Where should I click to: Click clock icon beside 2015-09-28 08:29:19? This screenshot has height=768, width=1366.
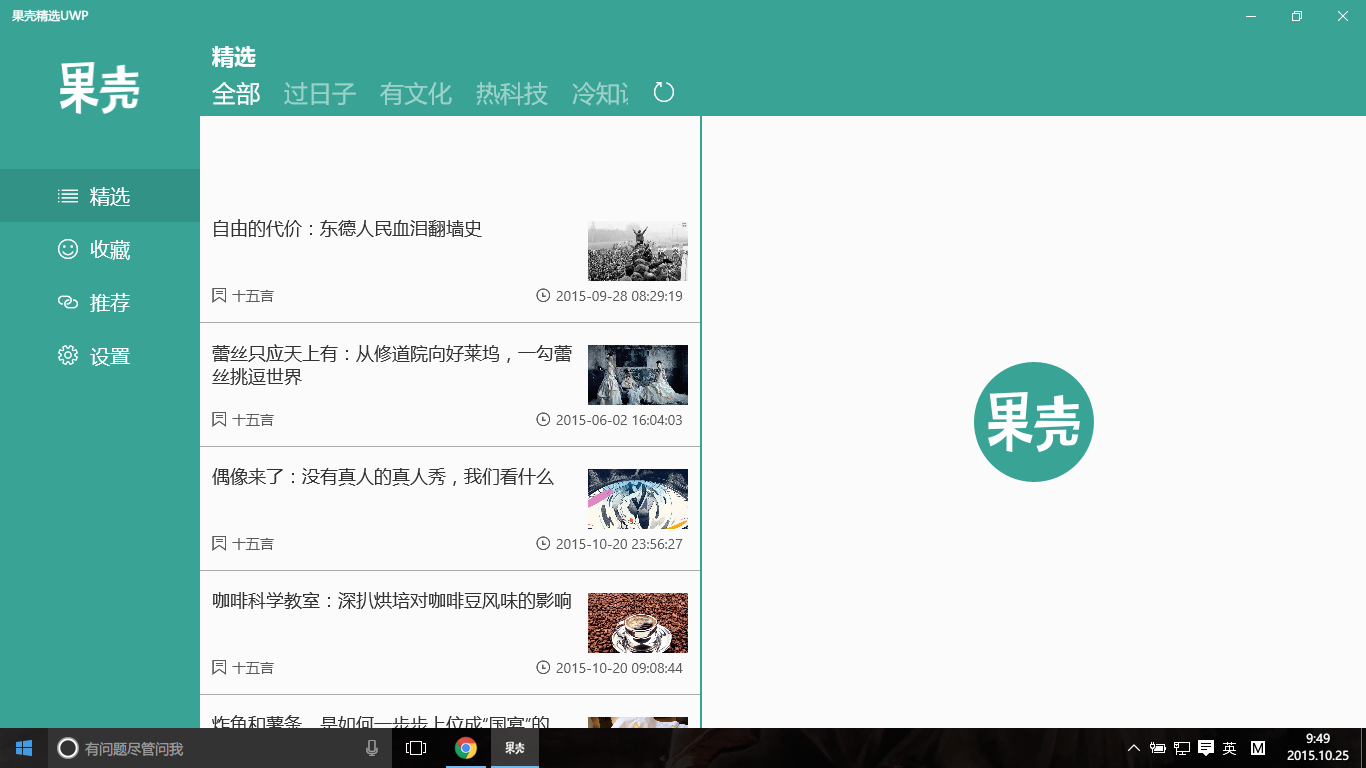tap(543, 296)
